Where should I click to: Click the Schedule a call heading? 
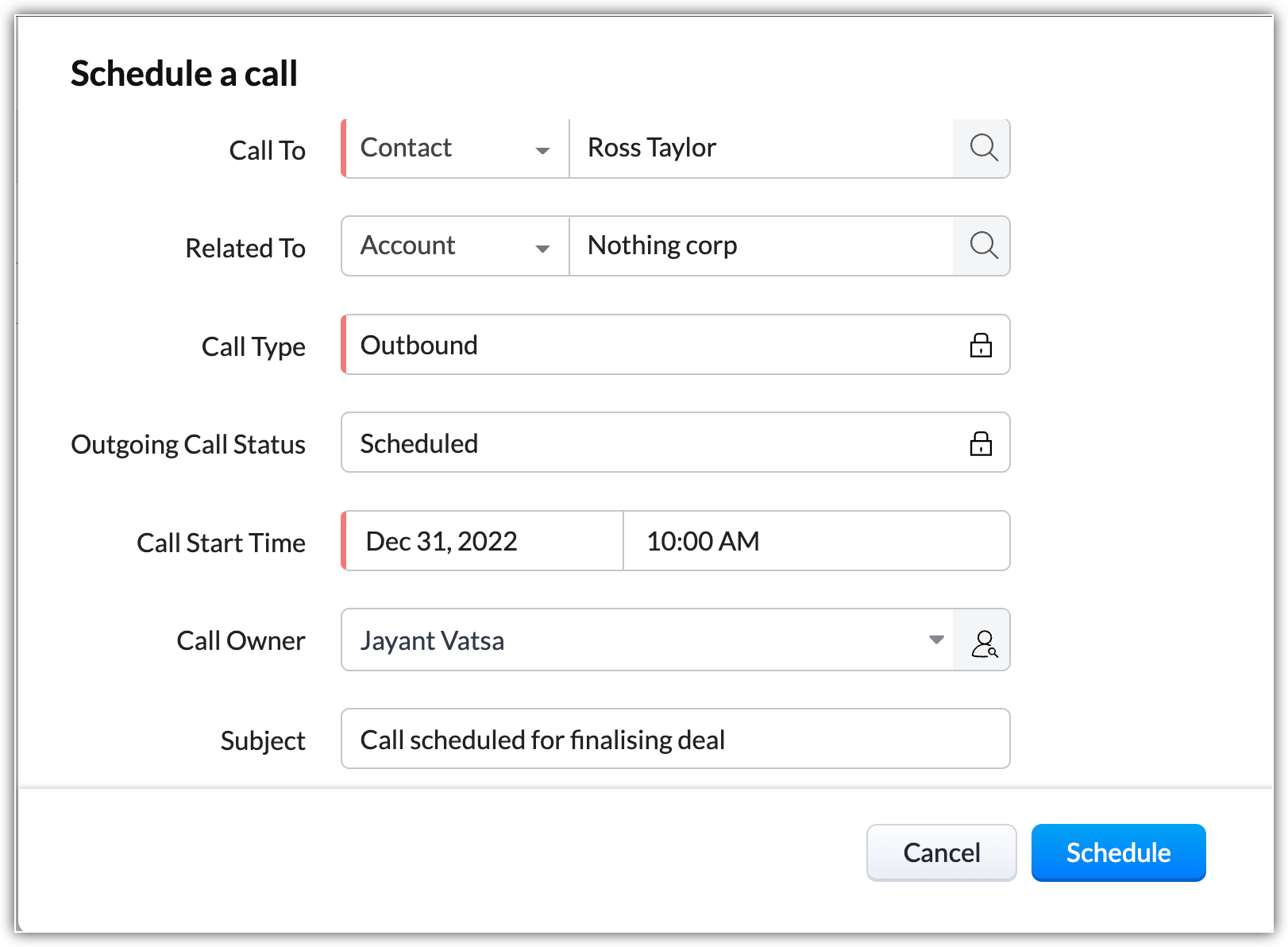[x=184, y=74]
